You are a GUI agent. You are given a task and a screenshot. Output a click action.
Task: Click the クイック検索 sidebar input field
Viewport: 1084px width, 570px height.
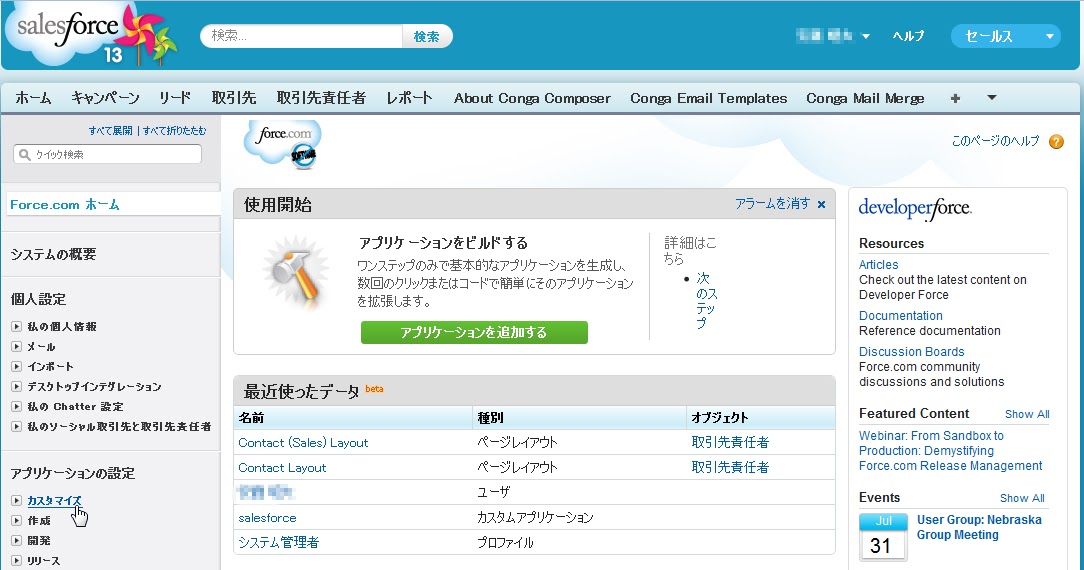tap(108, 154)
